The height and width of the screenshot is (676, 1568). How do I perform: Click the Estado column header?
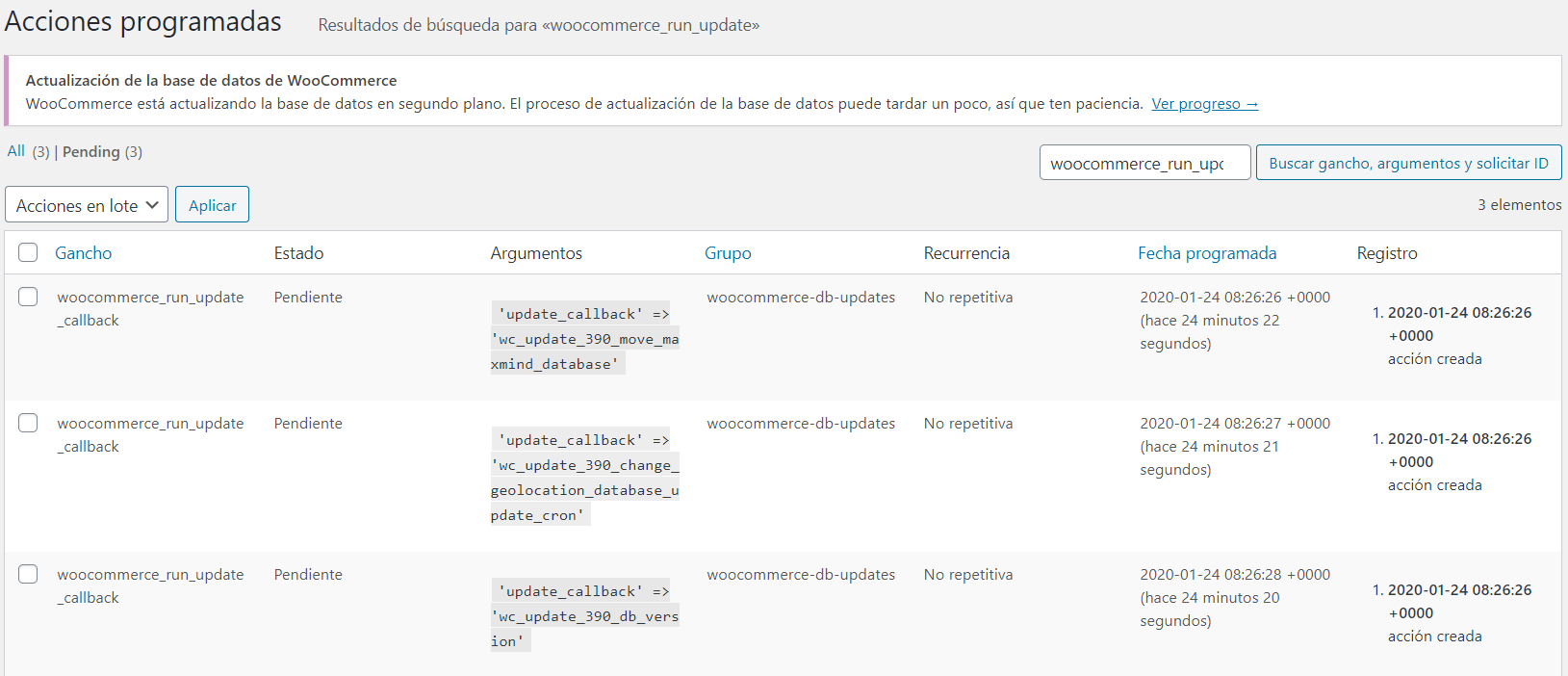coord(298,253)
